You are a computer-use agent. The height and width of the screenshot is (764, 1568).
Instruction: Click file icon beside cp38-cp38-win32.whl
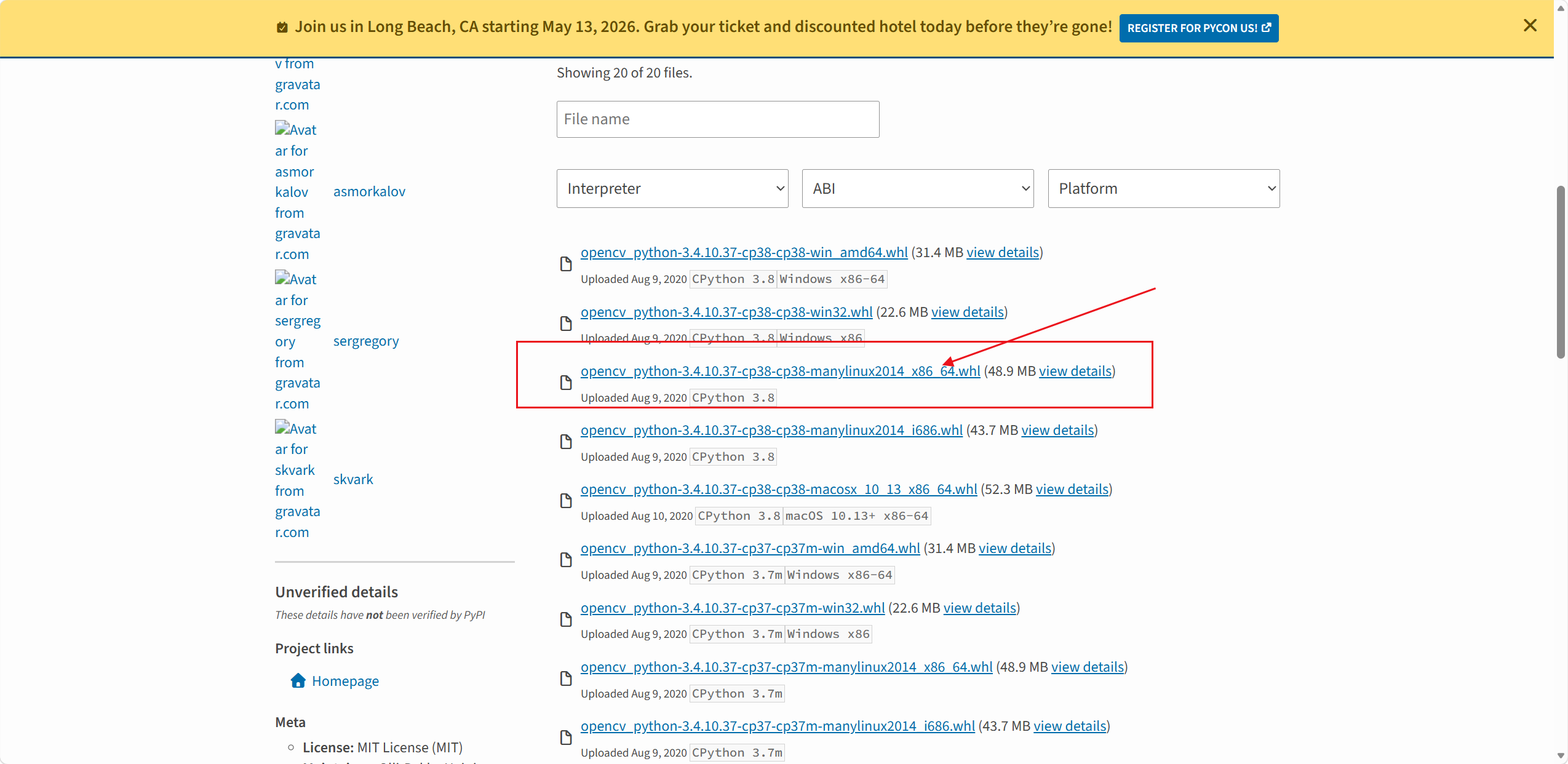coord(566,324)
